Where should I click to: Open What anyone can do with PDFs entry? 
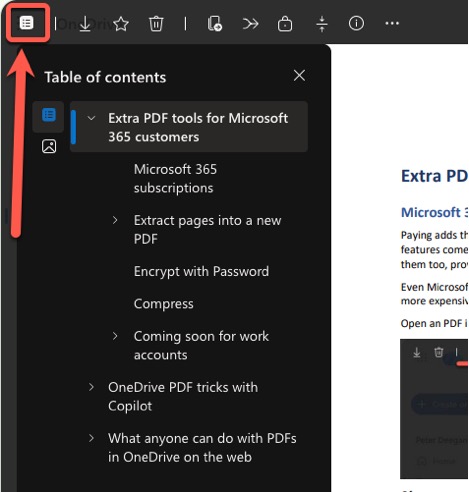tap(202, 447)
